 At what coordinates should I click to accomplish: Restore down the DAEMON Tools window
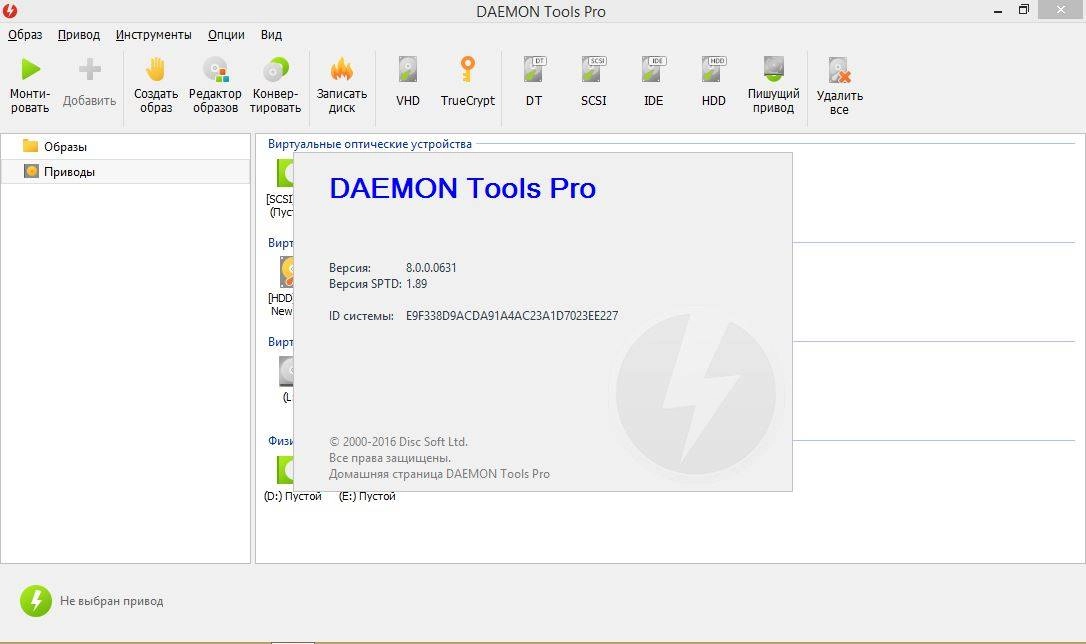(x=1024, y=10)
